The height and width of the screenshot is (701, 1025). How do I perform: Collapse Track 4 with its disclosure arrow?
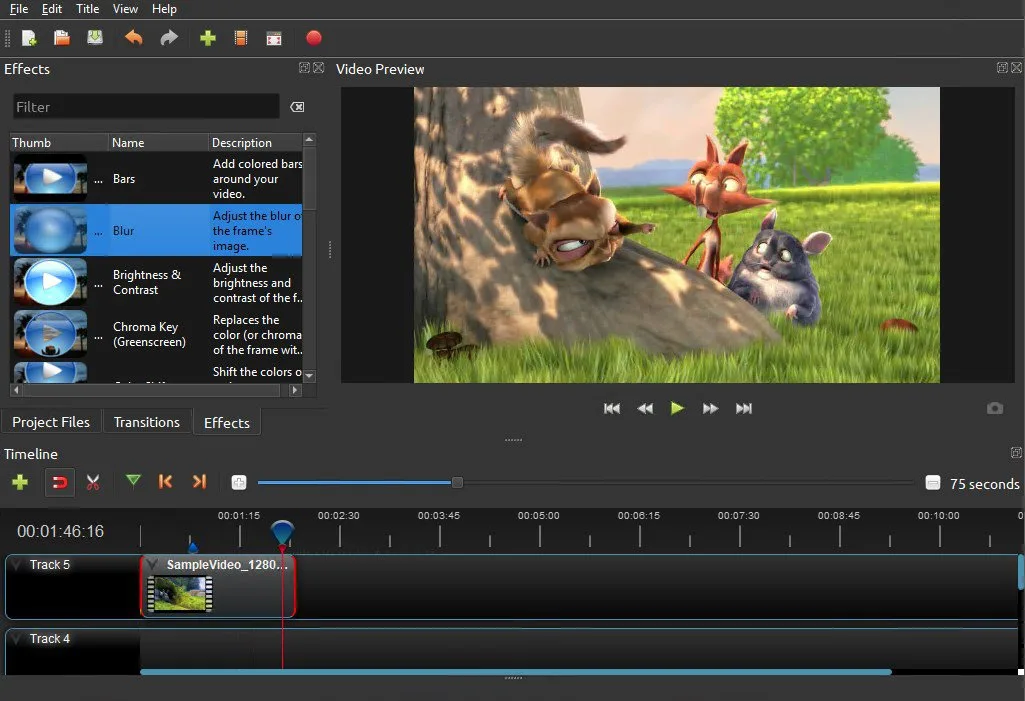click(x=14, y=639)
